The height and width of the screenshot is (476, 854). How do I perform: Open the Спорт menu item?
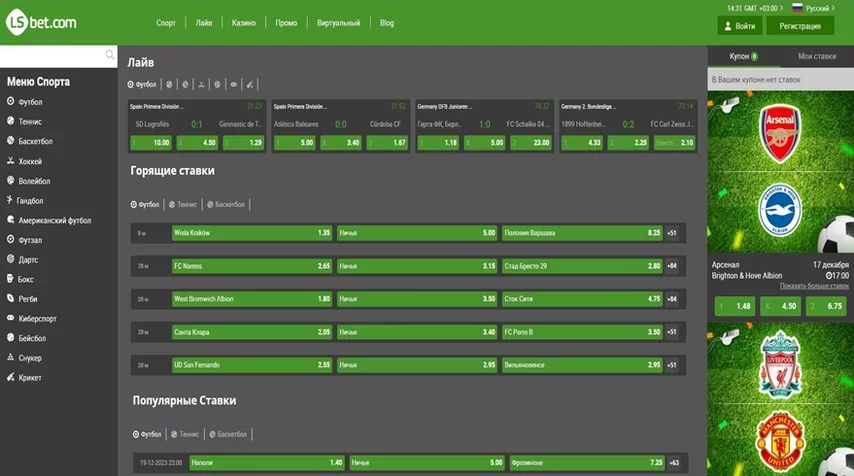(166, 23)
